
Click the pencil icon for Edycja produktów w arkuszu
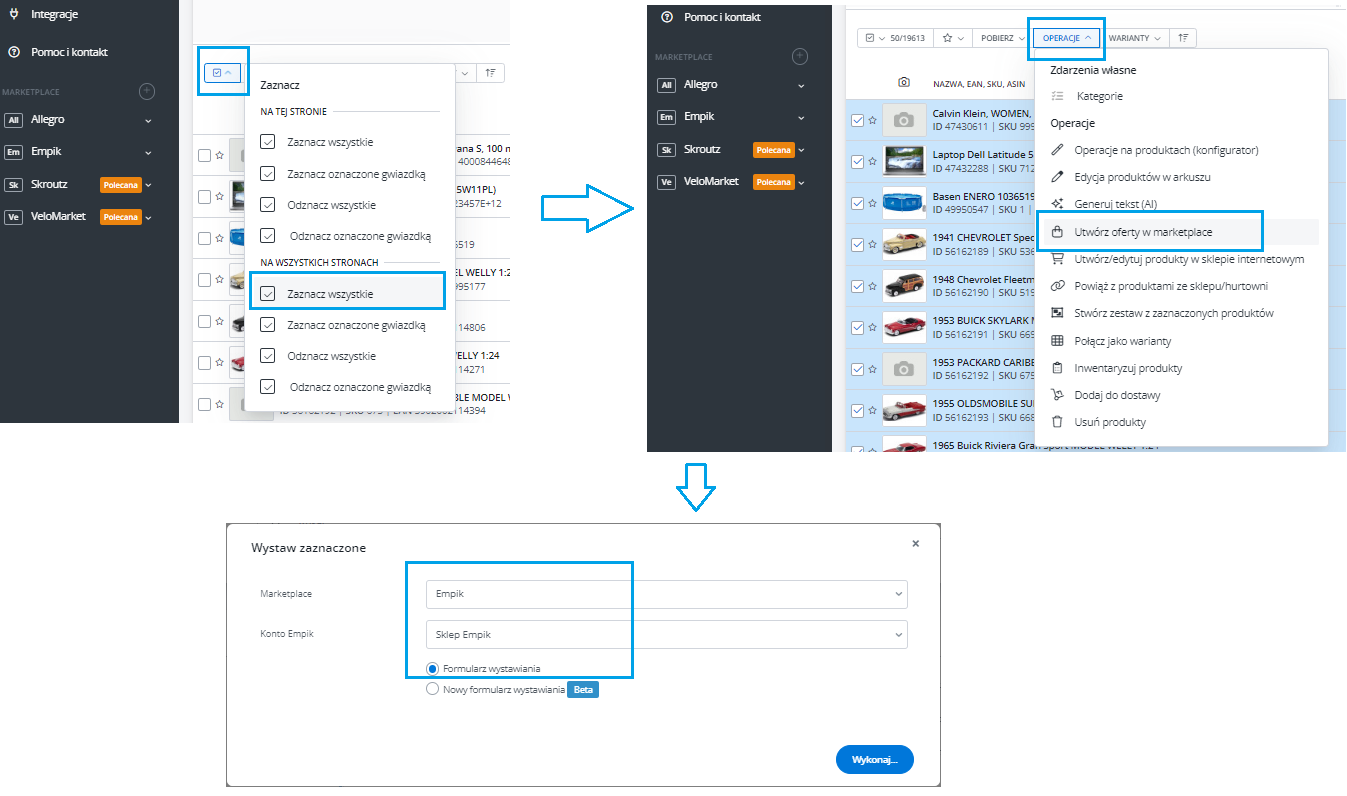coord(1057,177)
